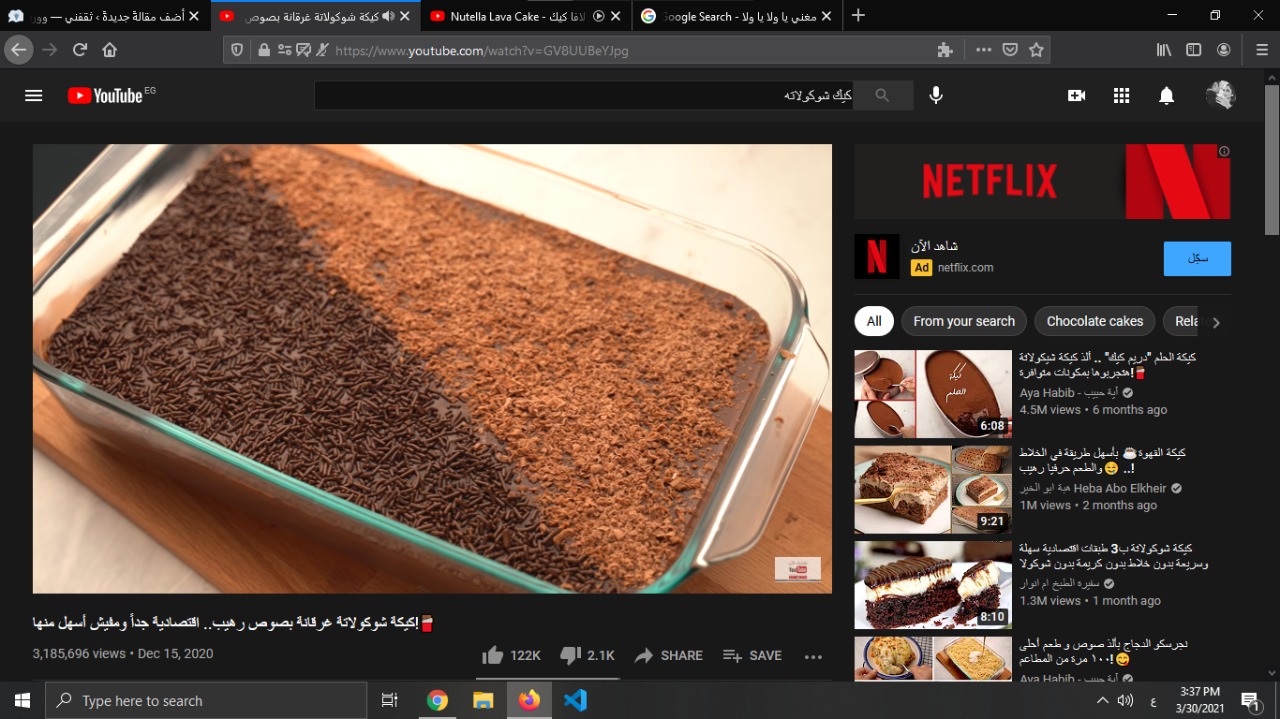Open Google Chrome from taskbar
The height and width of the screenshot is (719, 1280).
pyautogui.click(x=437, y=700)
